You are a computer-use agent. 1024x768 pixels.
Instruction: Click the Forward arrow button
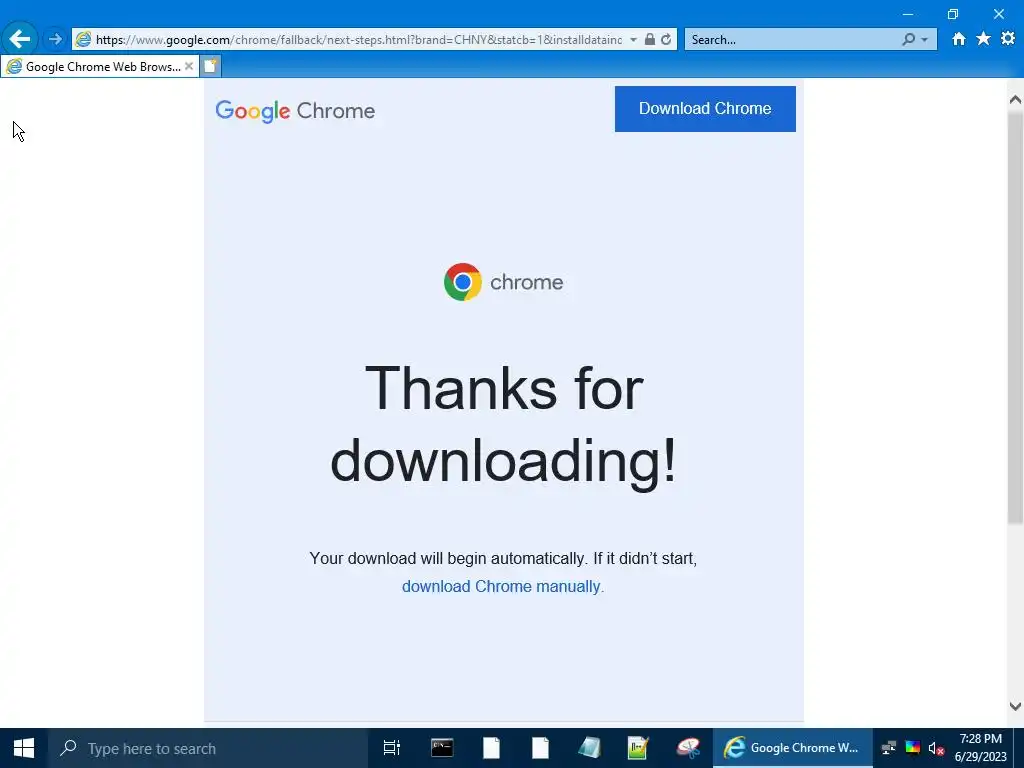(x=56, y=39)
